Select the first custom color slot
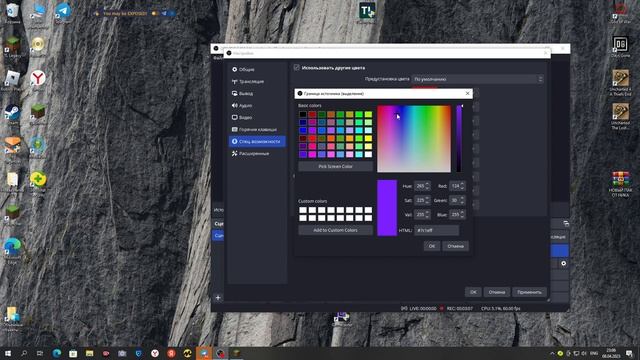Image resolution: width=640 pixels, height=360 pixels. coord(303,210)
